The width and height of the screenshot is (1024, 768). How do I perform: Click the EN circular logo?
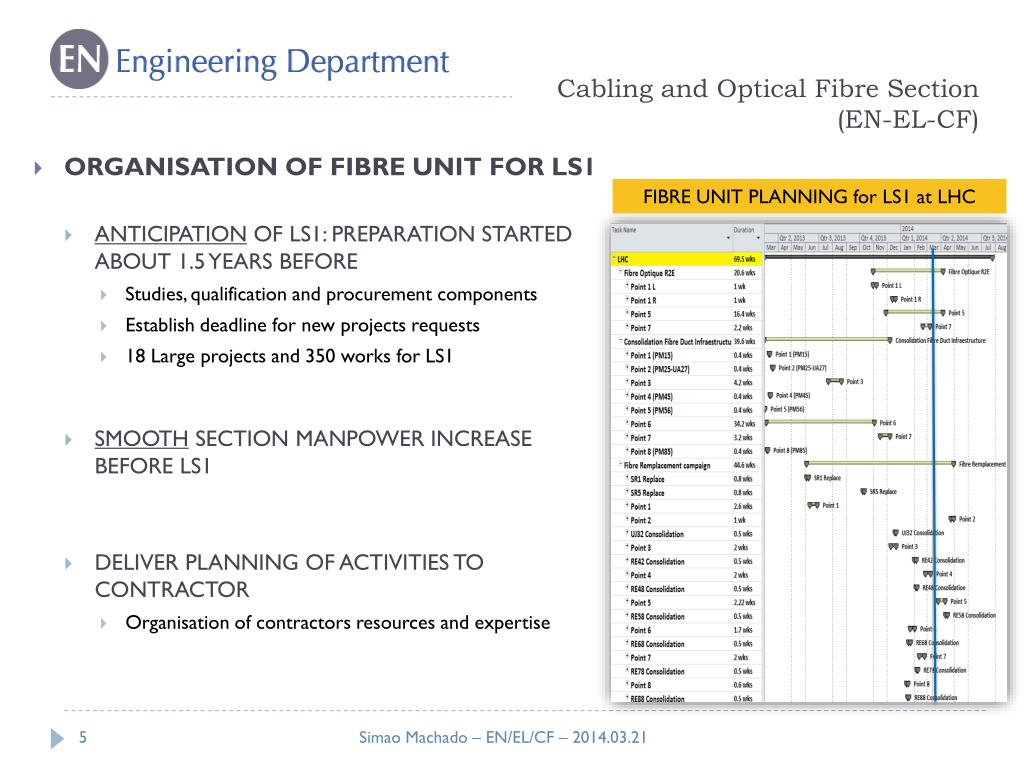click(79, 59)
